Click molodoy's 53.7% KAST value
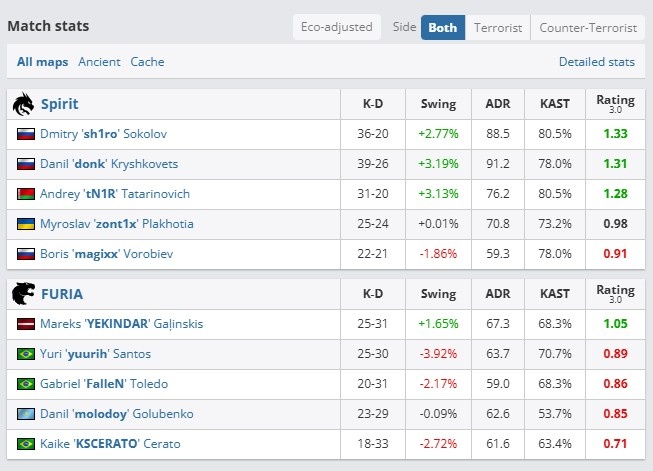The image size is (653, 471). tap(555, 414)
